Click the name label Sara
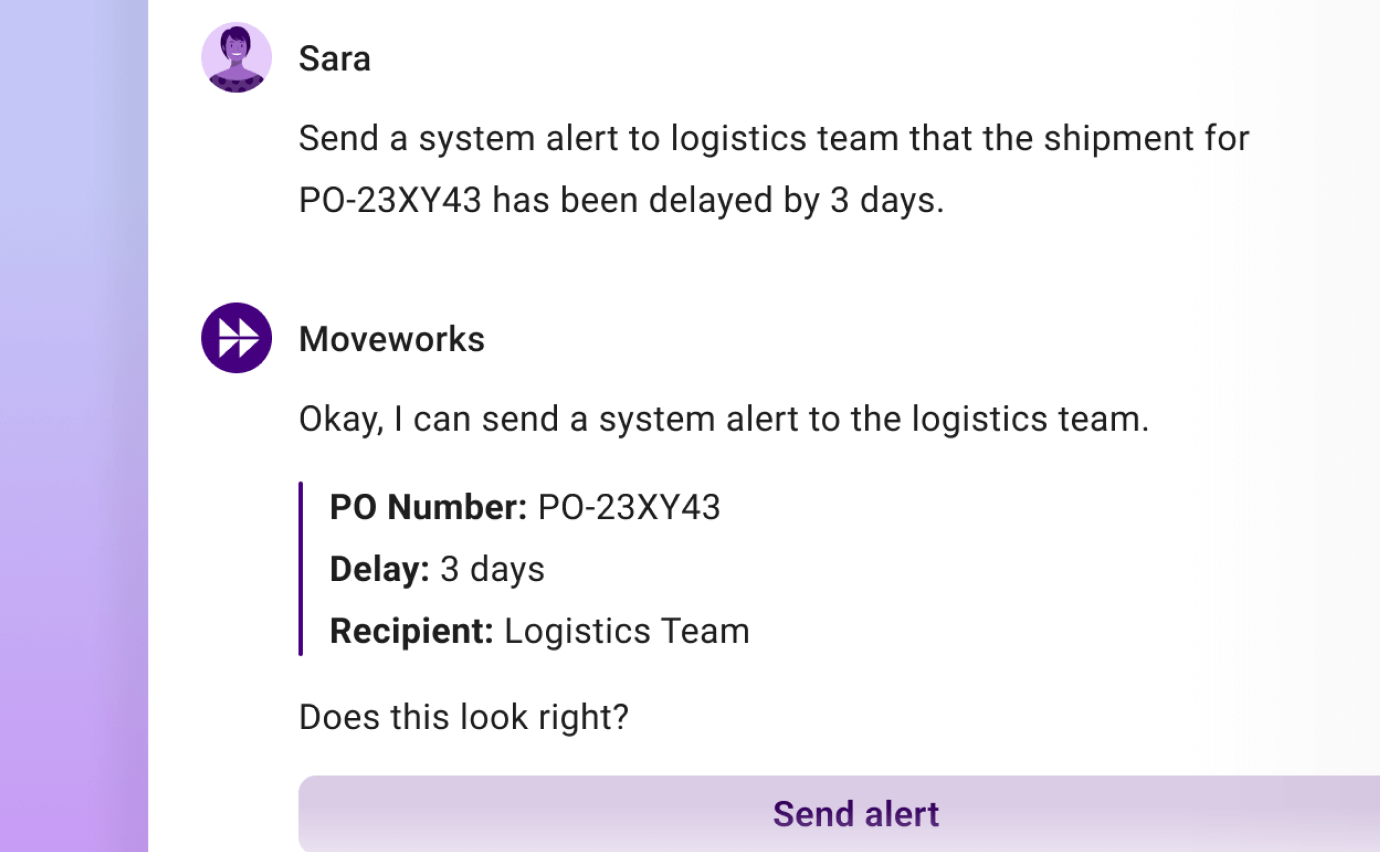The image size is (1380, 852). pyautogui.click(x=334, y=58)
